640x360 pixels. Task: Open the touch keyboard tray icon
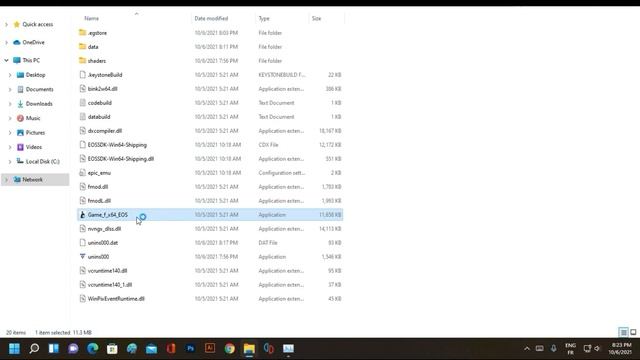(x=540, y=348)
